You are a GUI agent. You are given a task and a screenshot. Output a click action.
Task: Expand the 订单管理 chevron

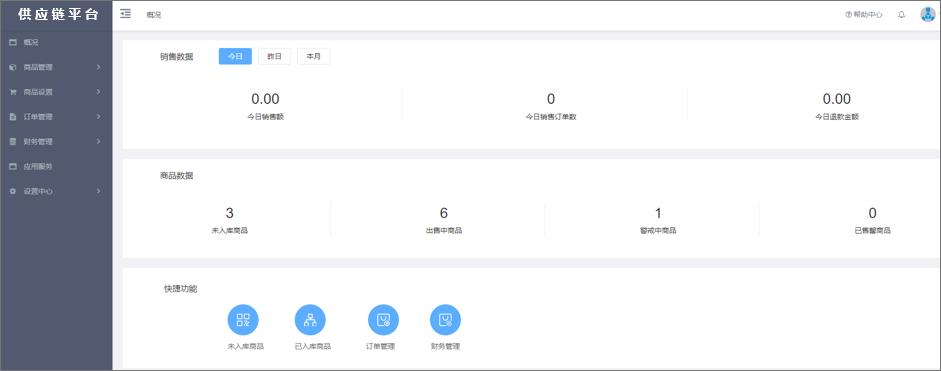click(x=98, y=116)
